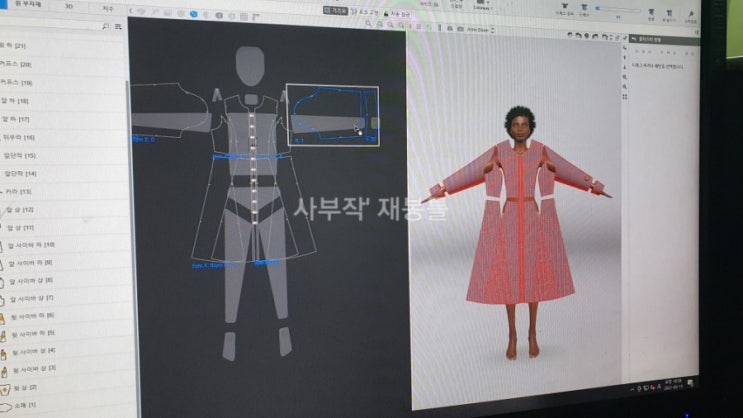Collapse the 카라 [13] row expander
The width and height of the screenshot is (743, 418).
pyautogui.click(x=2, y=192)
